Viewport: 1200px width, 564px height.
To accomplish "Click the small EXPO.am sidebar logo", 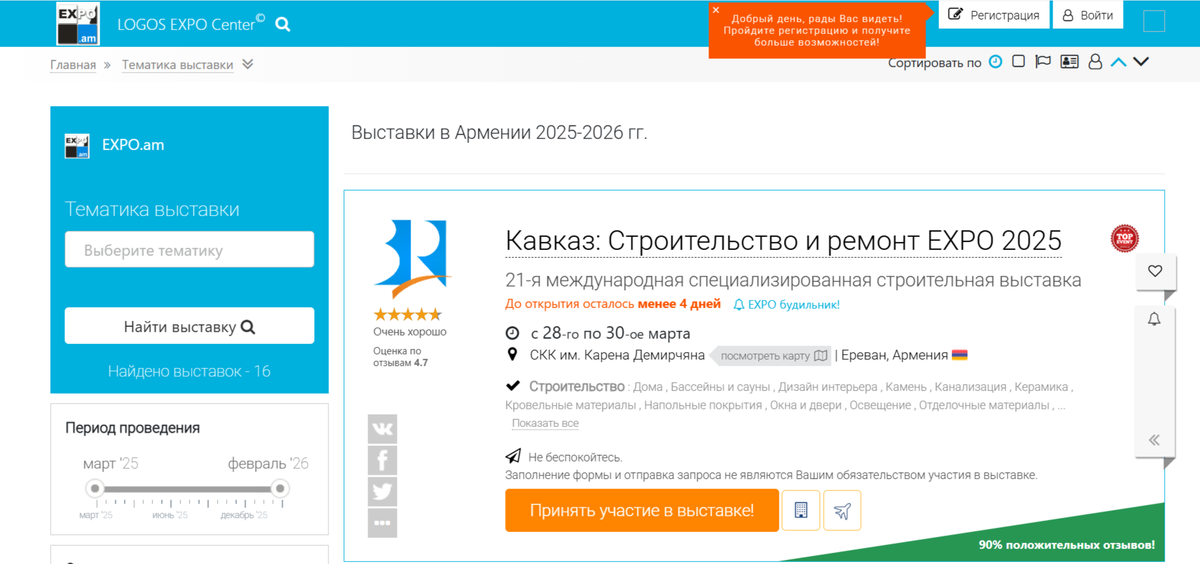I will coord(77,145).
